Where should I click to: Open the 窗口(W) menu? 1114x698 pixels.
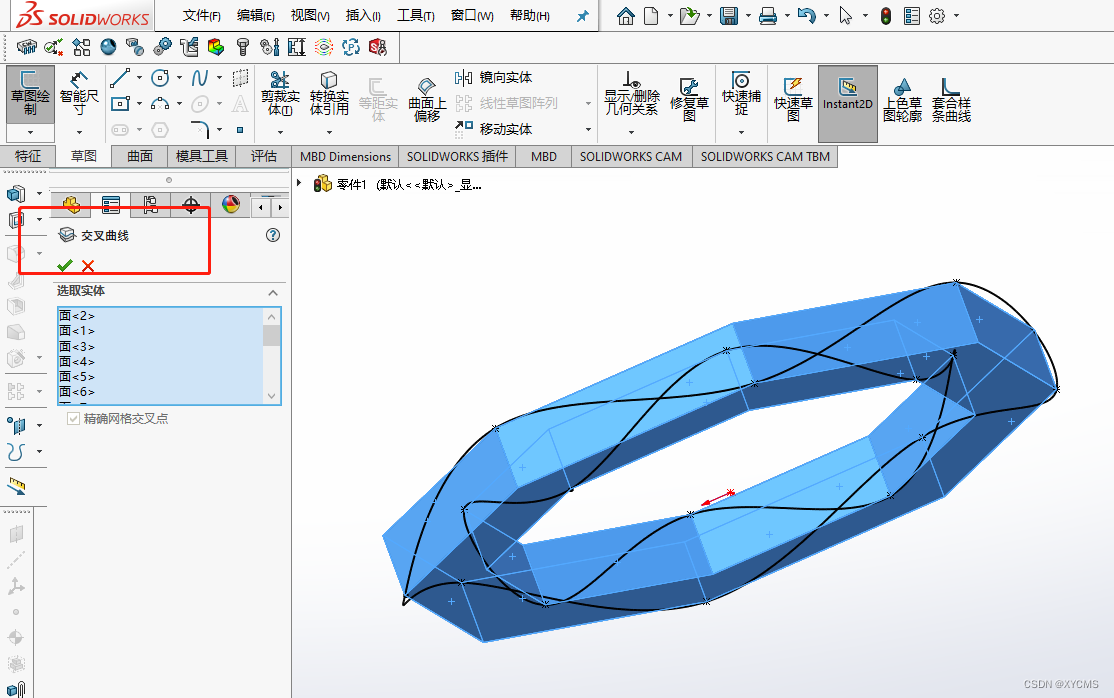(472, 16)
